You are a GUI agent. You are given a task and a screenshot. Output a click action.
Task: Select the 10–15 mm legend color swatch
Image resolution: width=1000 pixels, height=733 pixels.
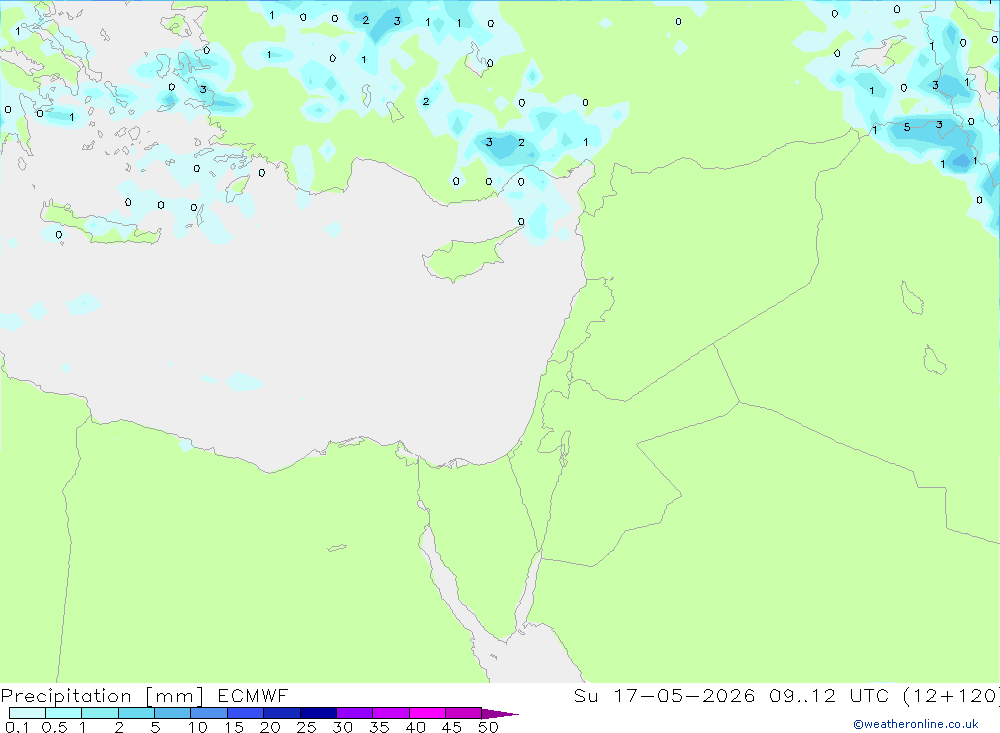[x=209, y=713]
